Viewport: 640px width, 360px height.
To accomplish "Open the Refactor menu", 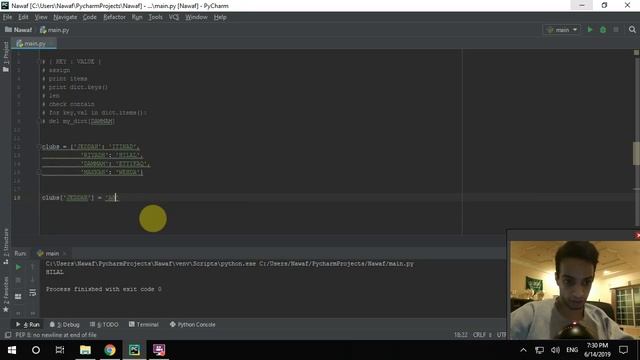I will coord(114,17).
